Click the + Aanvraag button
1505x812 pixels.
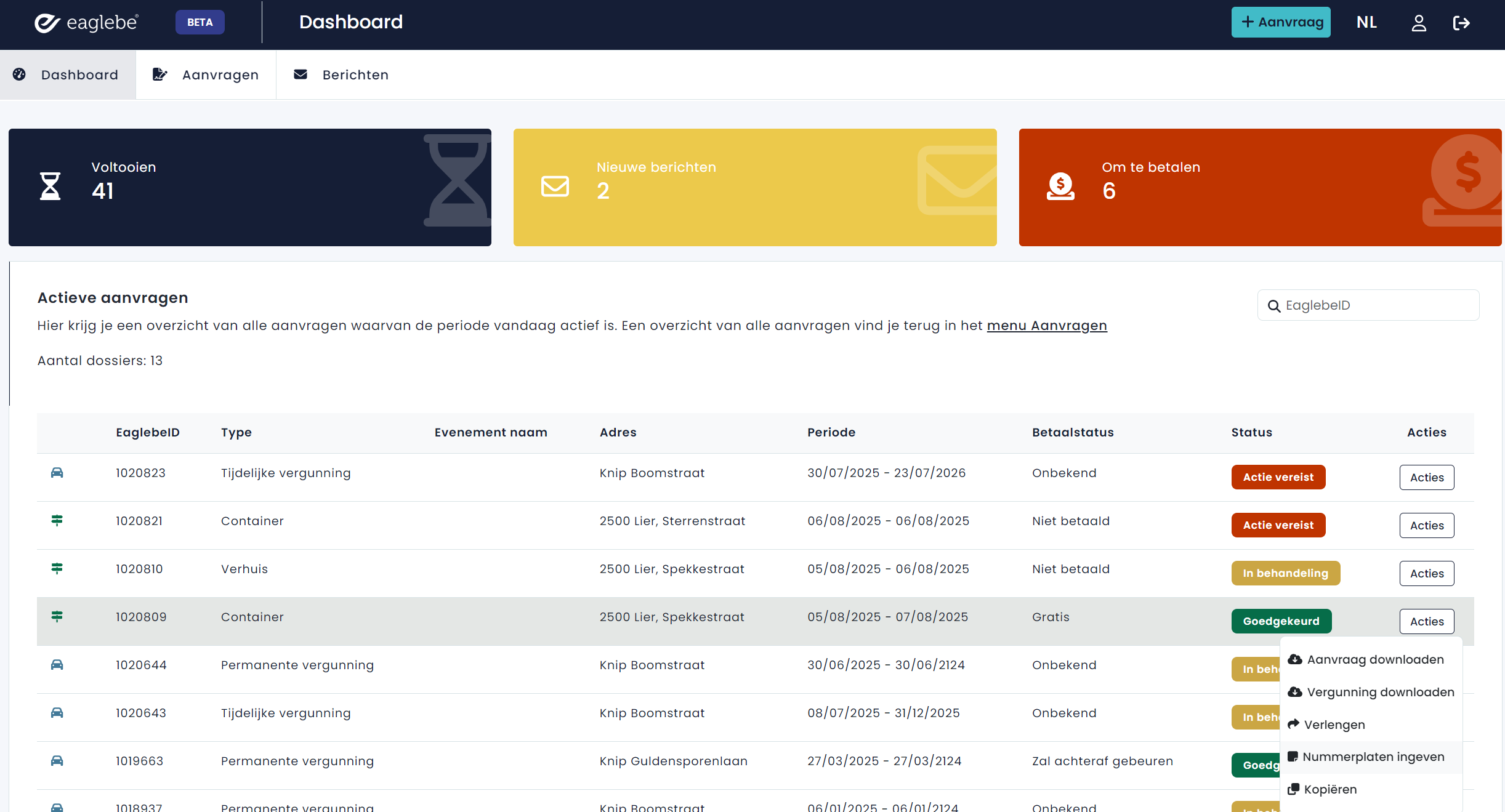[x=1281, y=23]
